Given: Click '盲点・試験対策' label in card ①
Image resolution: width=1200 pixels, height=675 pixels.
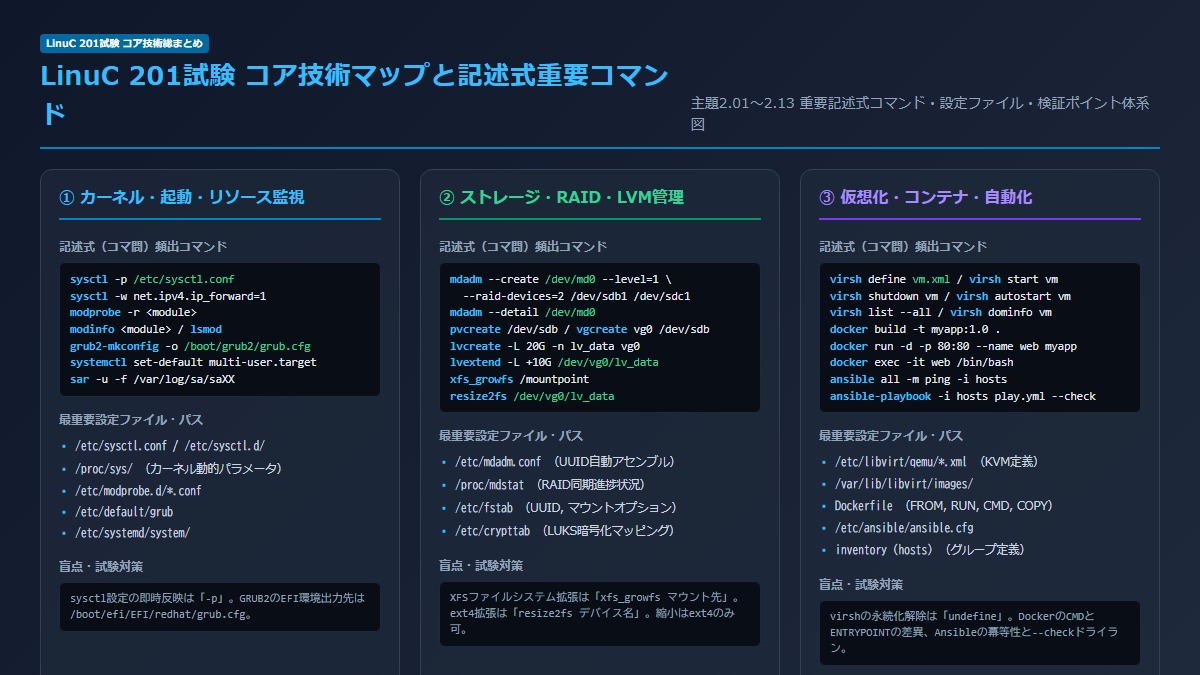Looking at the screenshot, I should 101,567.
